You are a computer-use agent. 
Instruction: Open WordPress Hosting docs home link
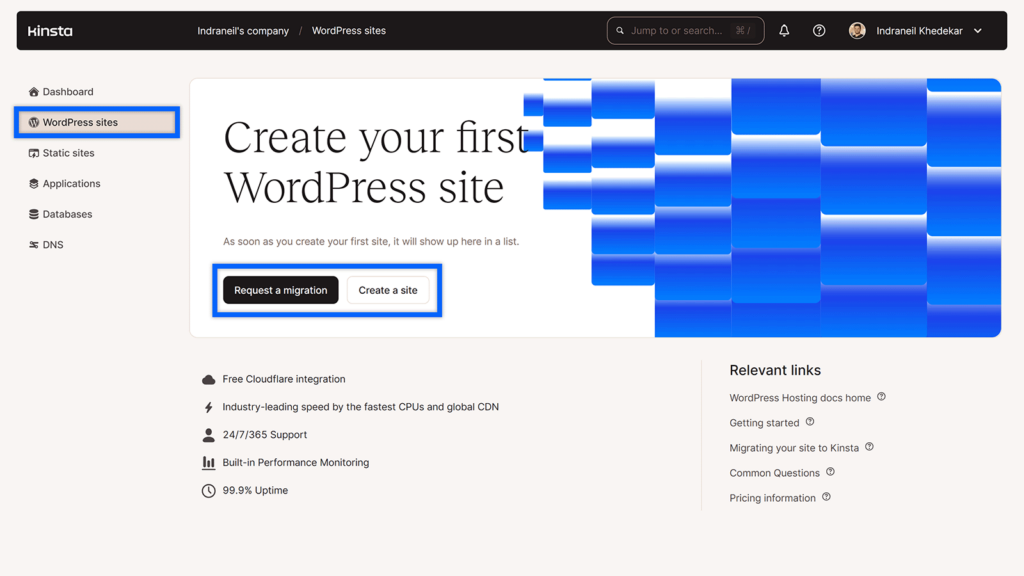click(800, 398)
